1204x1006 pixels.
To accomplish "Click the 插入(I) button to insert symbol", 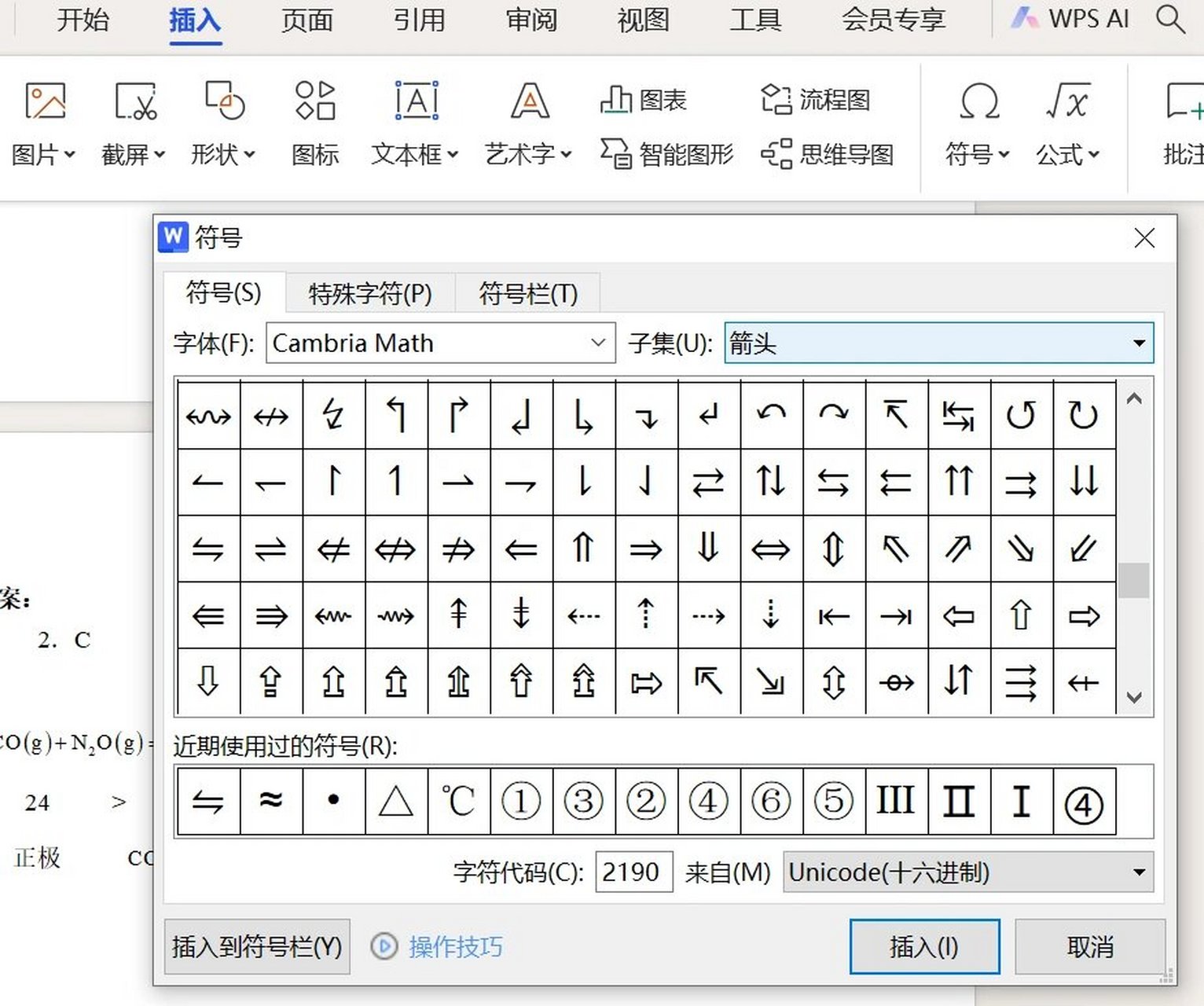I will point(925,947).
